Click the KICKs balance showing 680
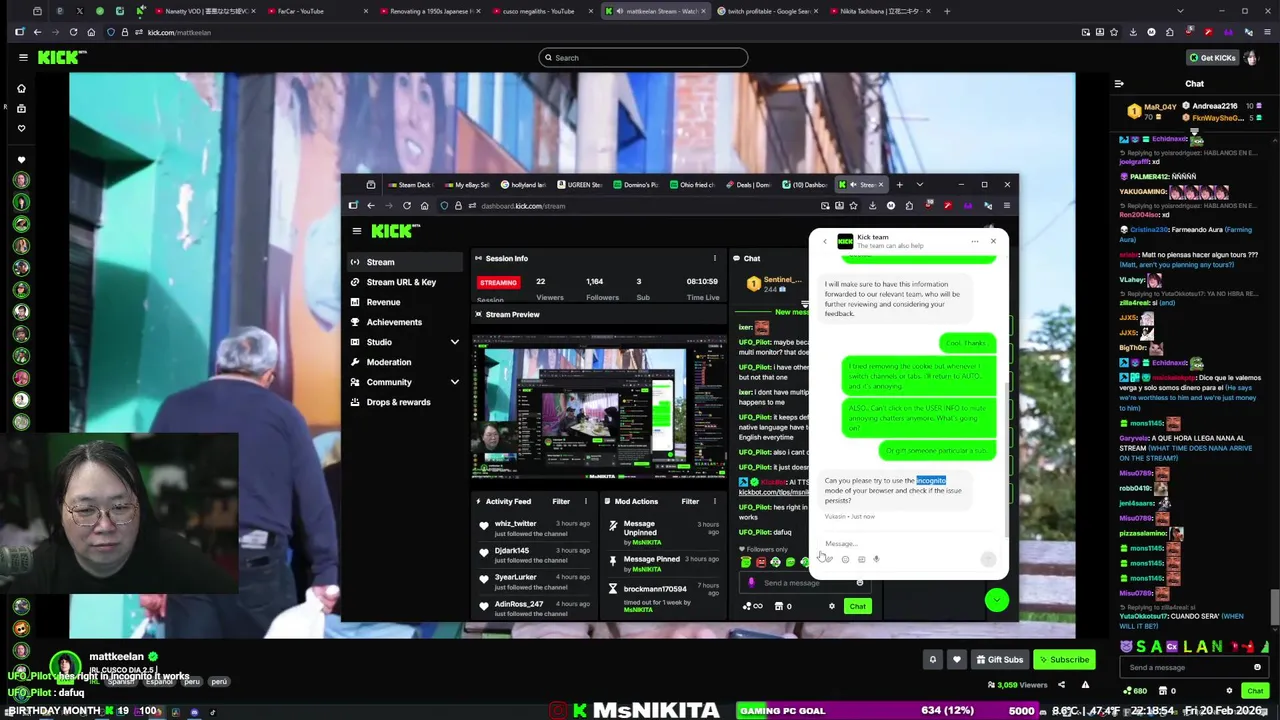The width and height of the screenshot is (1280, 720). coord(1135,691)
